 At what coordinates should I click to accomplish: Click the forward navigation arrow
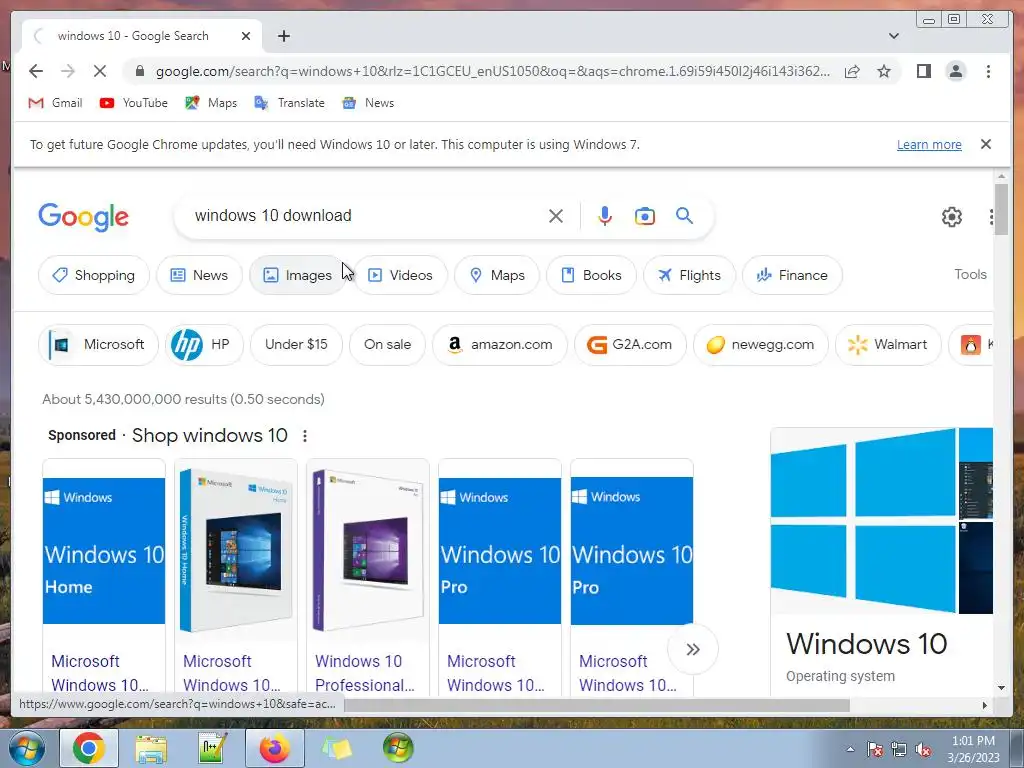point(67,71)
